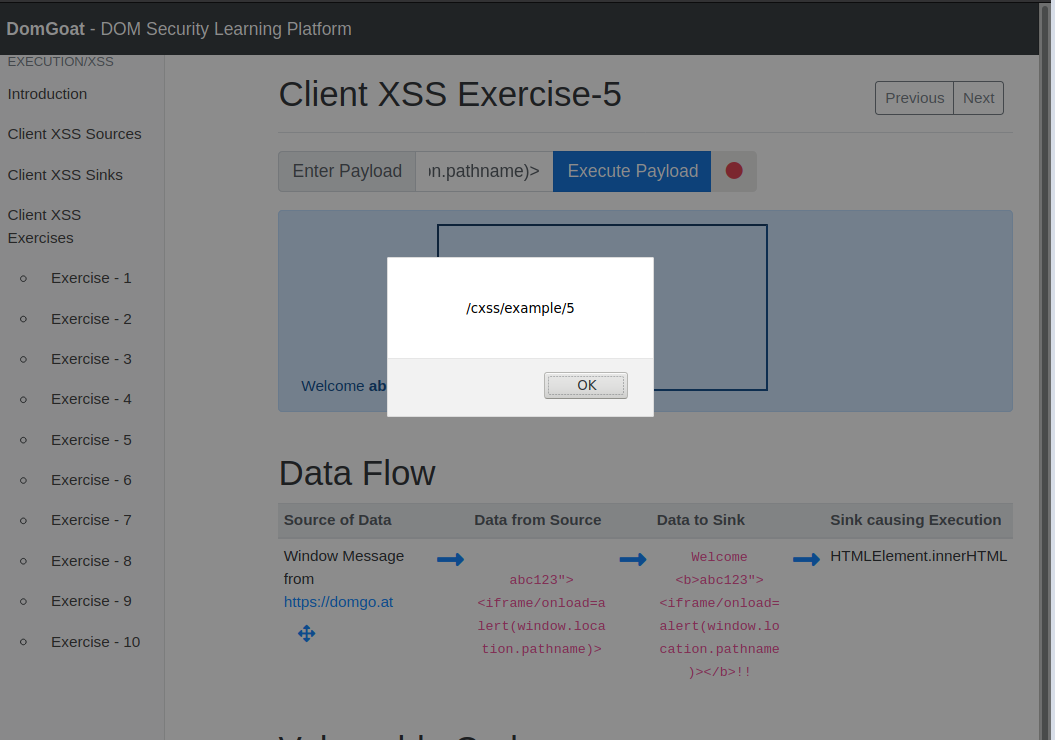Click blue arrow pointing to HTMLElement.innerHTML
Image resolution: width=1055 pixels, height=740 pixels.
(x=806, y=560)
